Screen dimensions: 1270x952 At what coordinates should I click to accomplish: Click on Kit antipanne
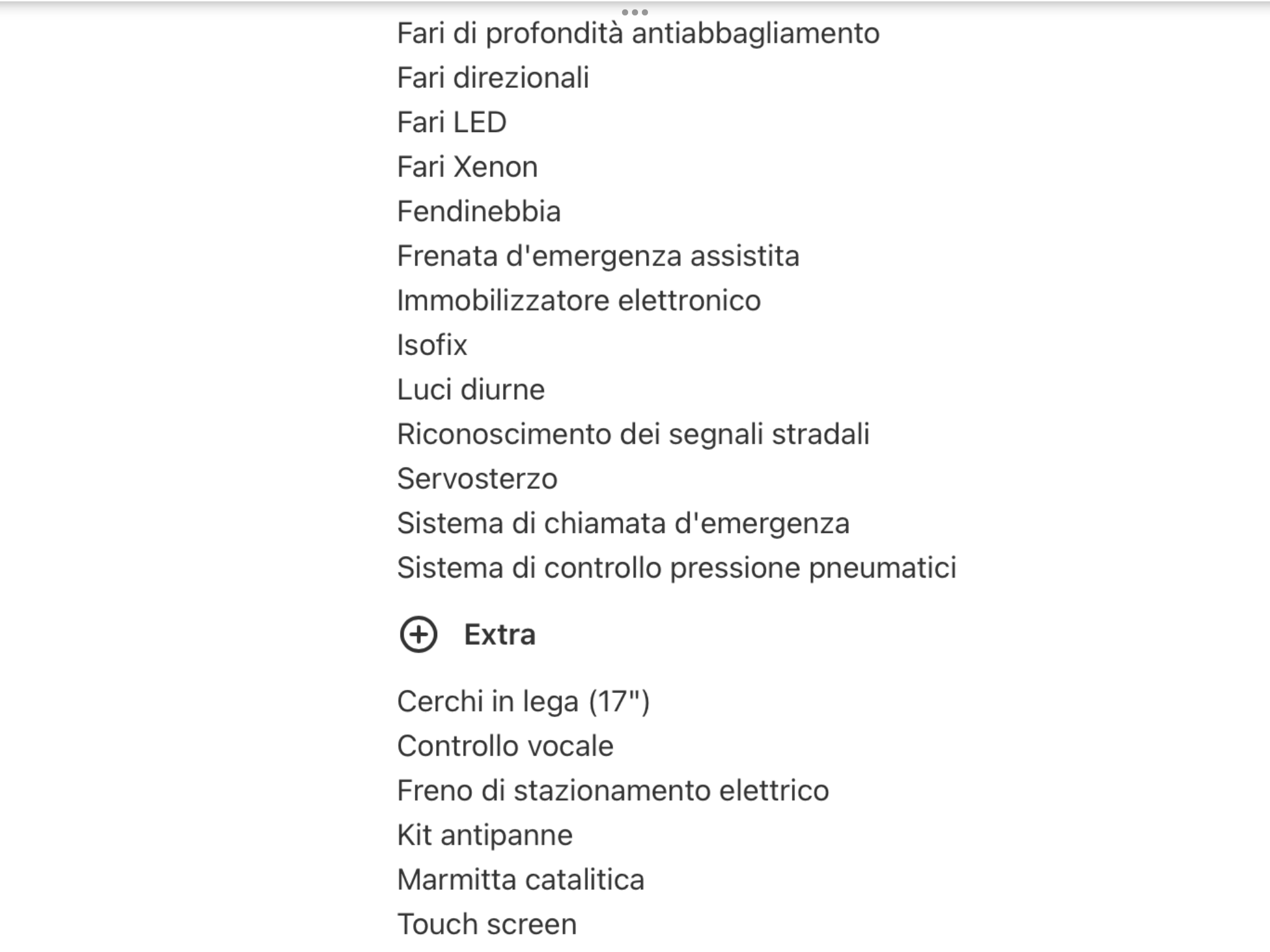(484, 835)
